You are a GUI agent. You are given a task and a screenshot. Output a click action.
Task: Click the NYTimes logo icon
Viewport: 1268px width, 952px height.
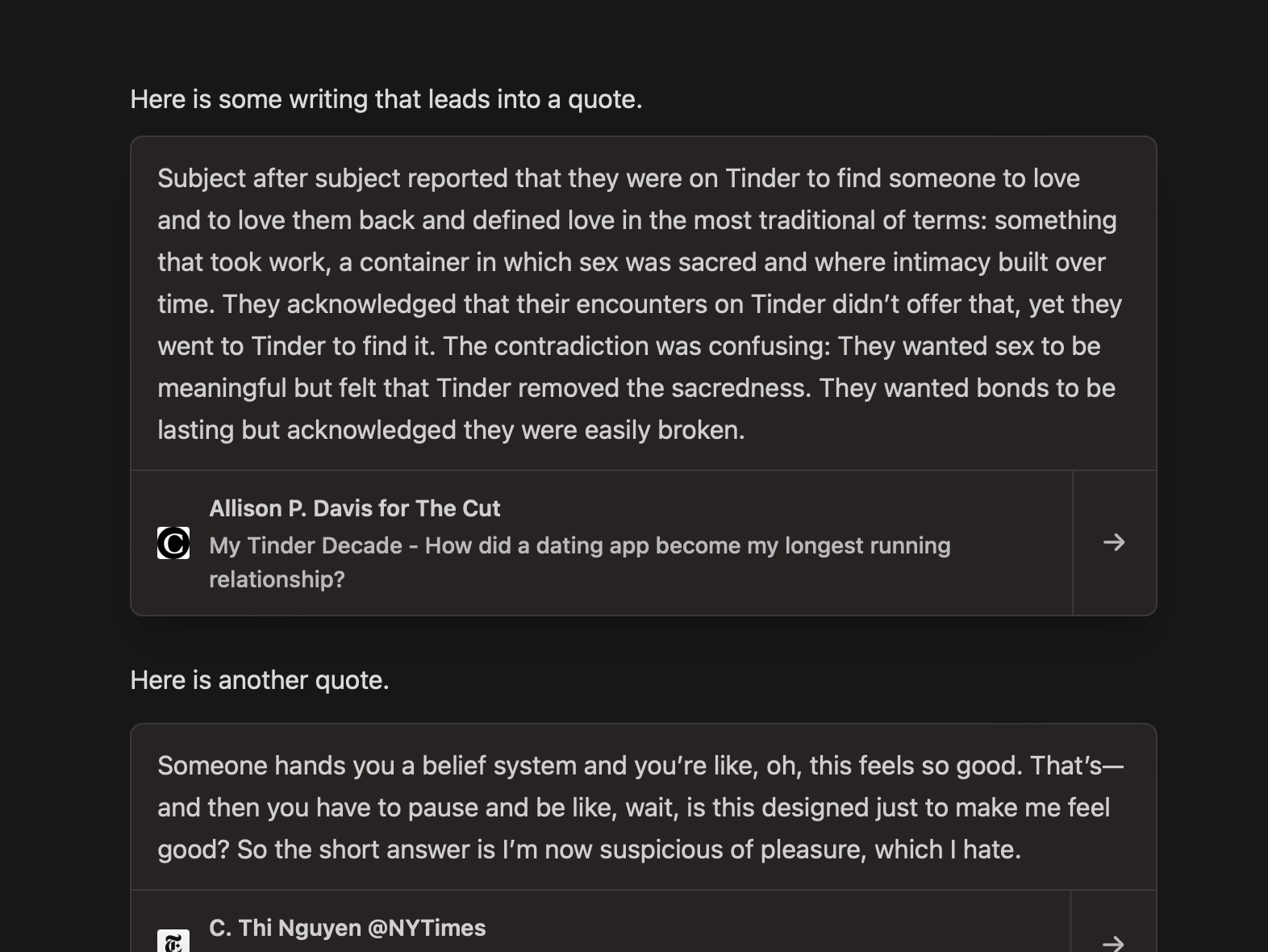tap(173, 941)
